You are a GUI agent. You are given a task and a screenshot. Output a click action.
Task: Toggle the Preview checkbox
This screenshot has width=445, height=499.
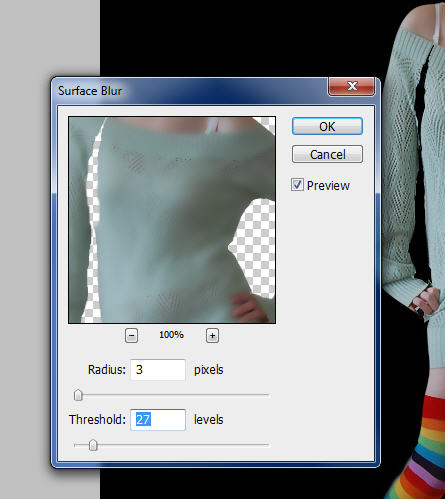click(x=297, y=185)
